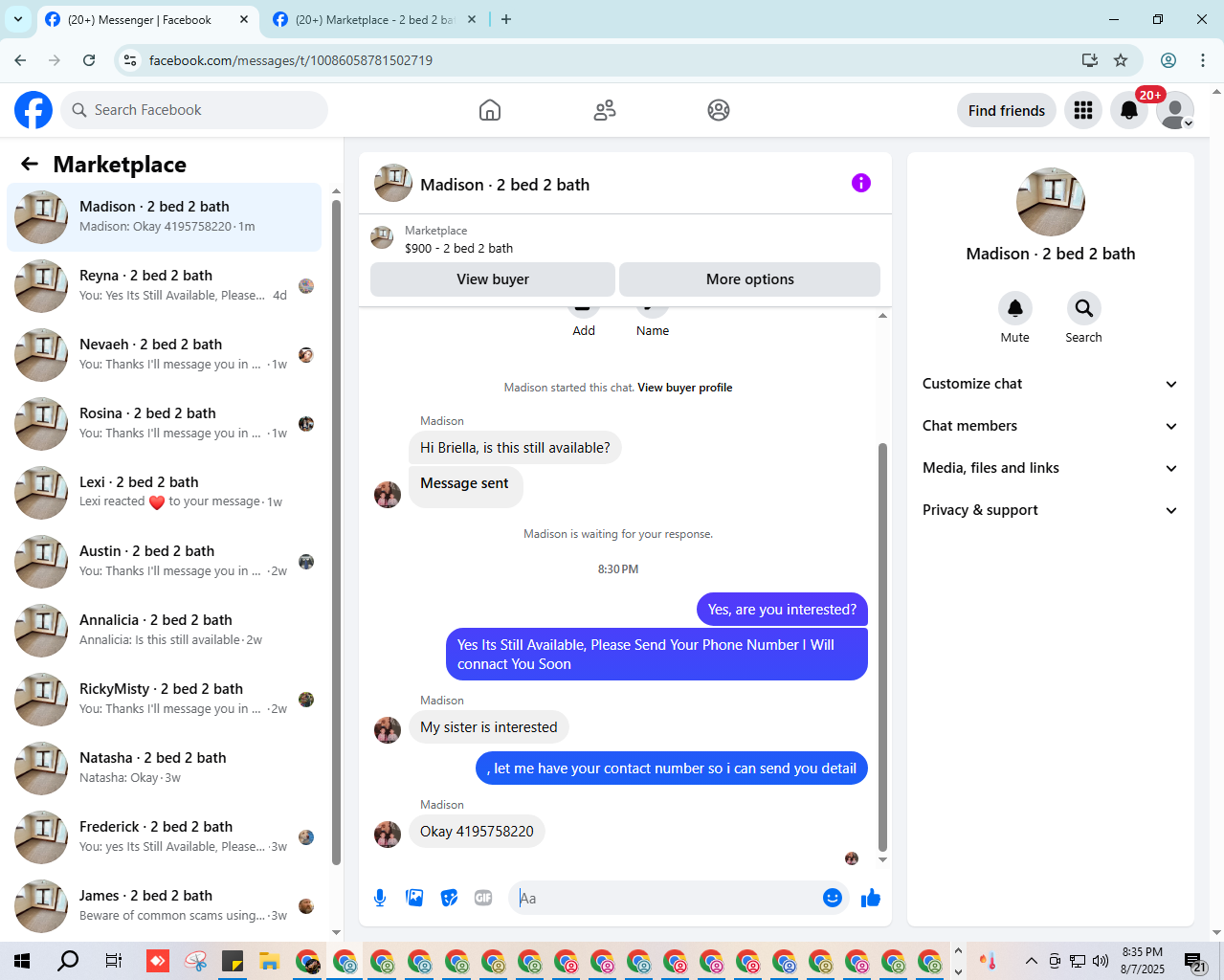This screenshot has width=1224, height=980.
Task: Click the Search Facebook field
Action: point(194,110)
